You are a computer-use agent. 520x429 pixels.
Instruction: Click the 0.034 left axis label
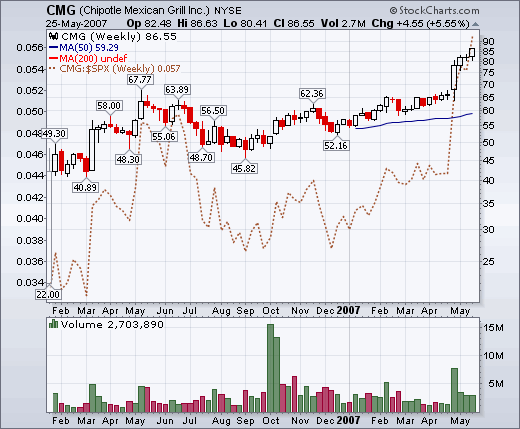(x=30, y=283)
